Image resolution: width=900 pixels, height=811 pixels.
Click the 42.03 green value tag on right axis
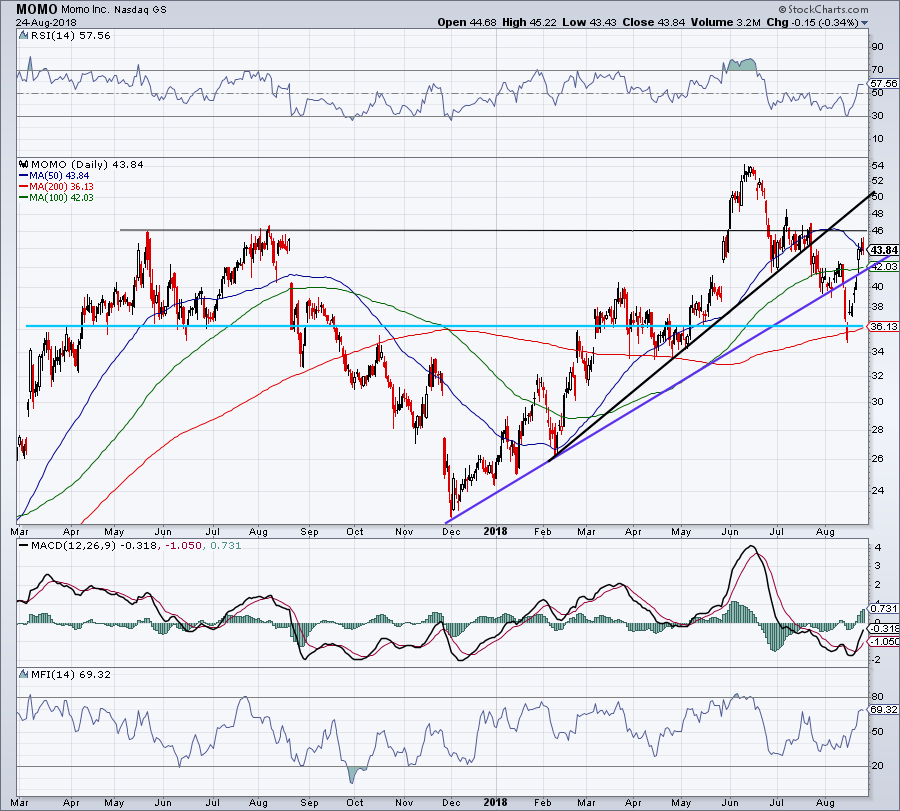point(885,267)
